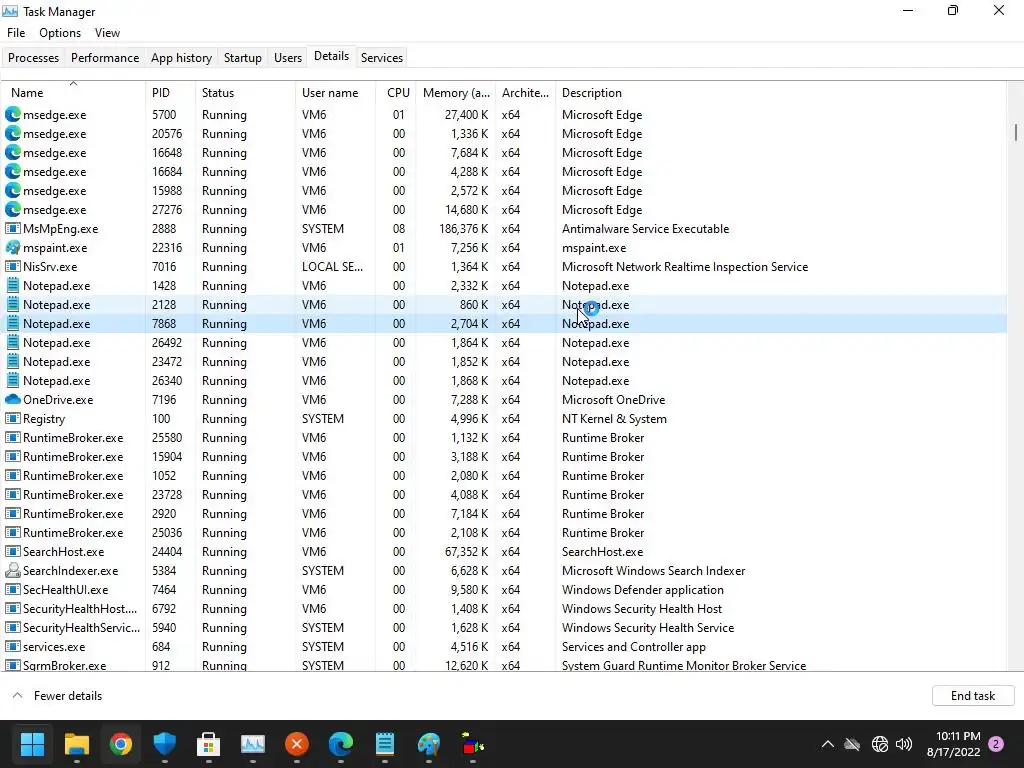Image resolution: width=1024 pixels, height=768 pixels.
Task: Click the colorful last taskbar app icon
Action: tap(473, 744)
